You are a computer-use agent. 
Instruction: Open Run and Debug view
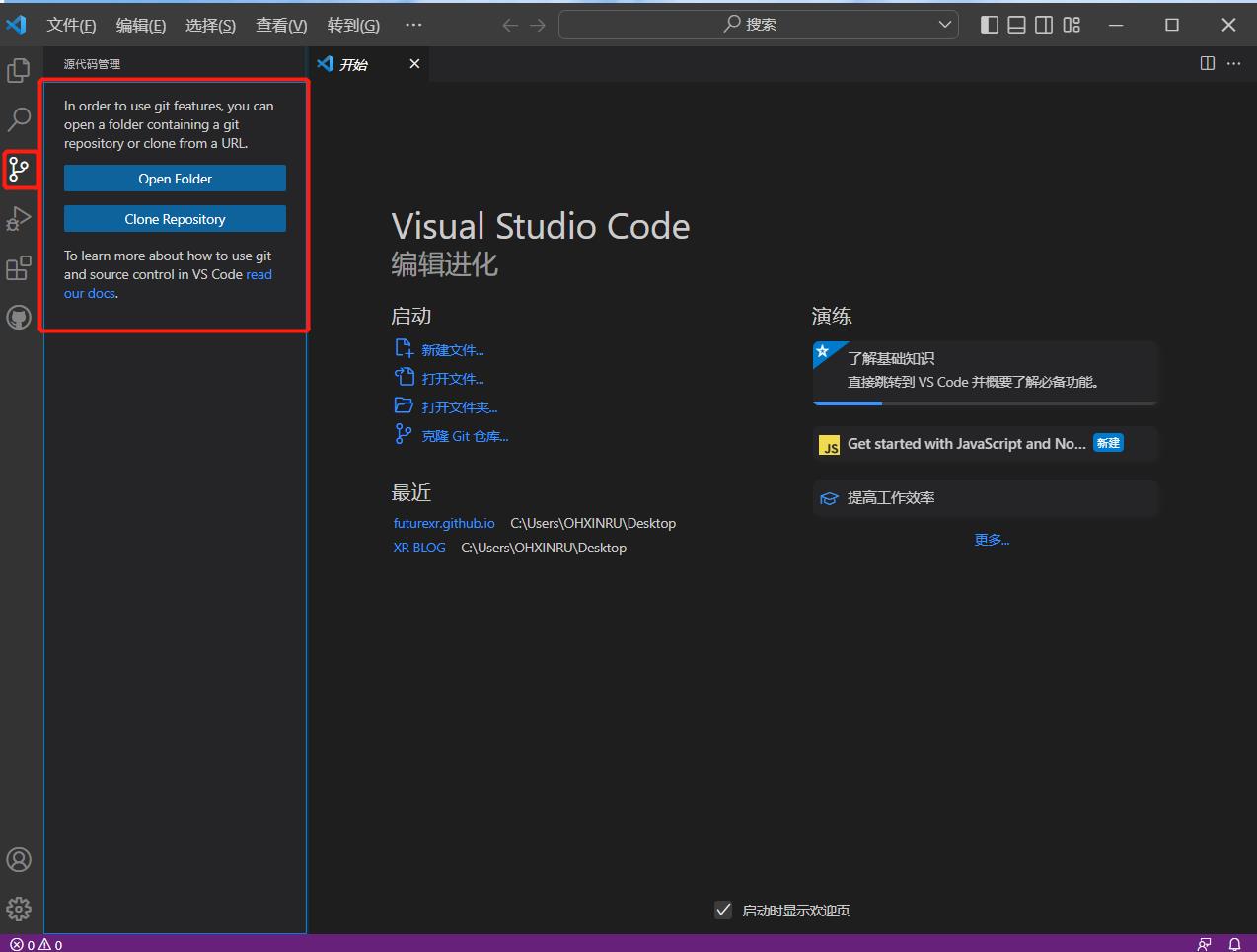tap(19, 219)
